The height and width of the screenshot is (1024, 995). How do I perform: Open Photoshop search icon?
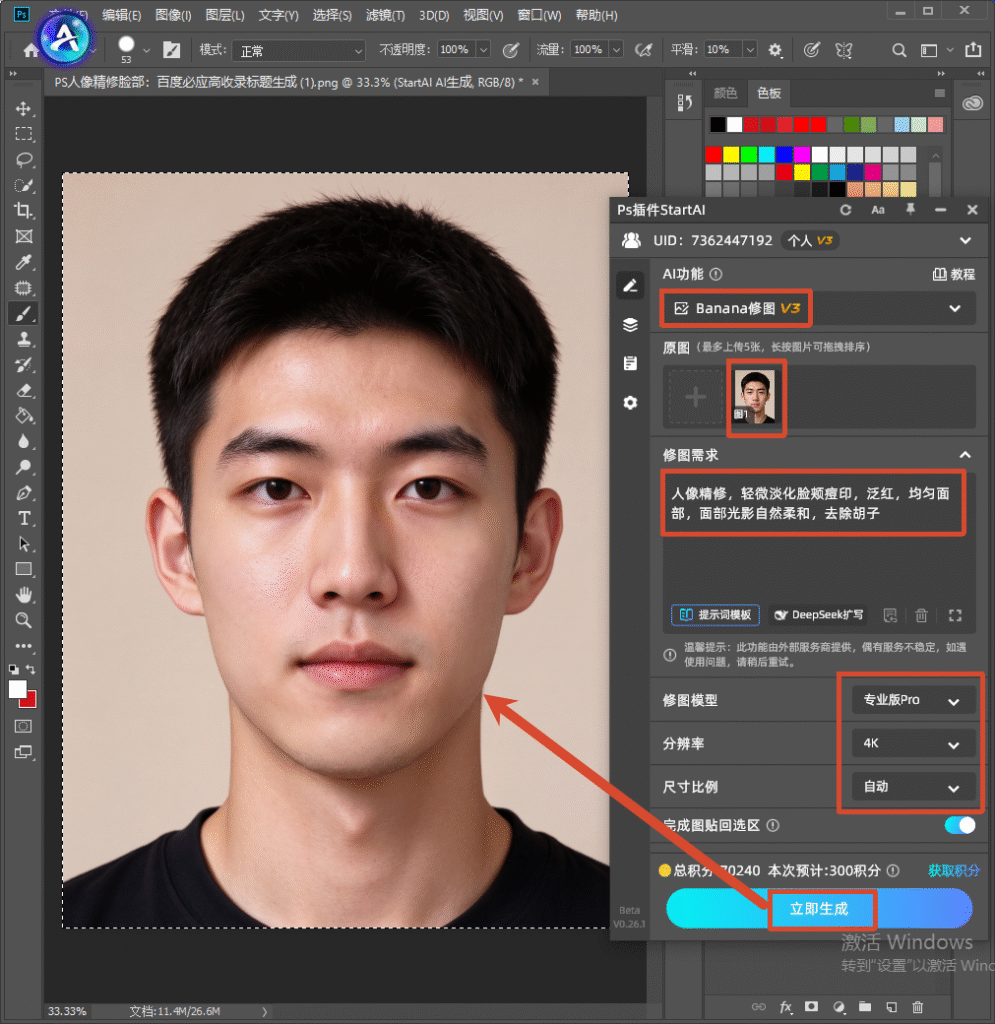coord(899,50)
